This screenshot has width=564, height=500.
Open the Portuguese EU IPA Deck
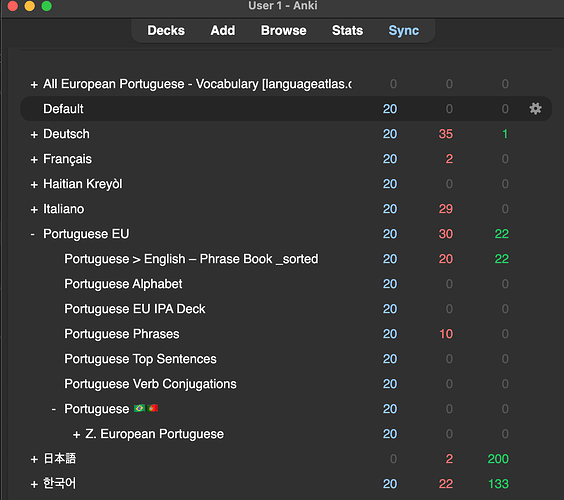pos(135,309)
